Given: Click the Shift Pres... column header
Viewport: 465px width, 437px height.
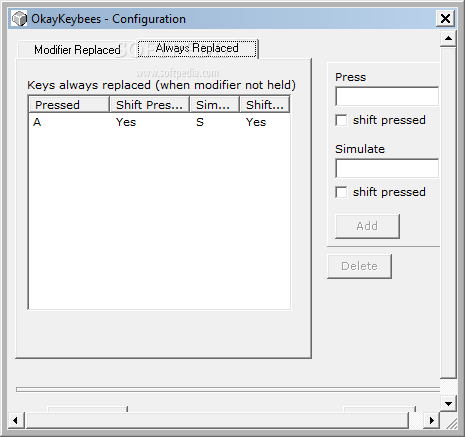Looking at the screenshot, I should coord(149,105).
